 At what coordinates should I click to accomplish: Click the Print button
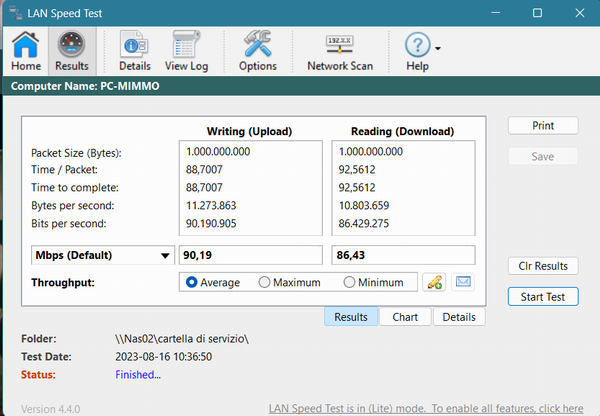coord(543,126)
